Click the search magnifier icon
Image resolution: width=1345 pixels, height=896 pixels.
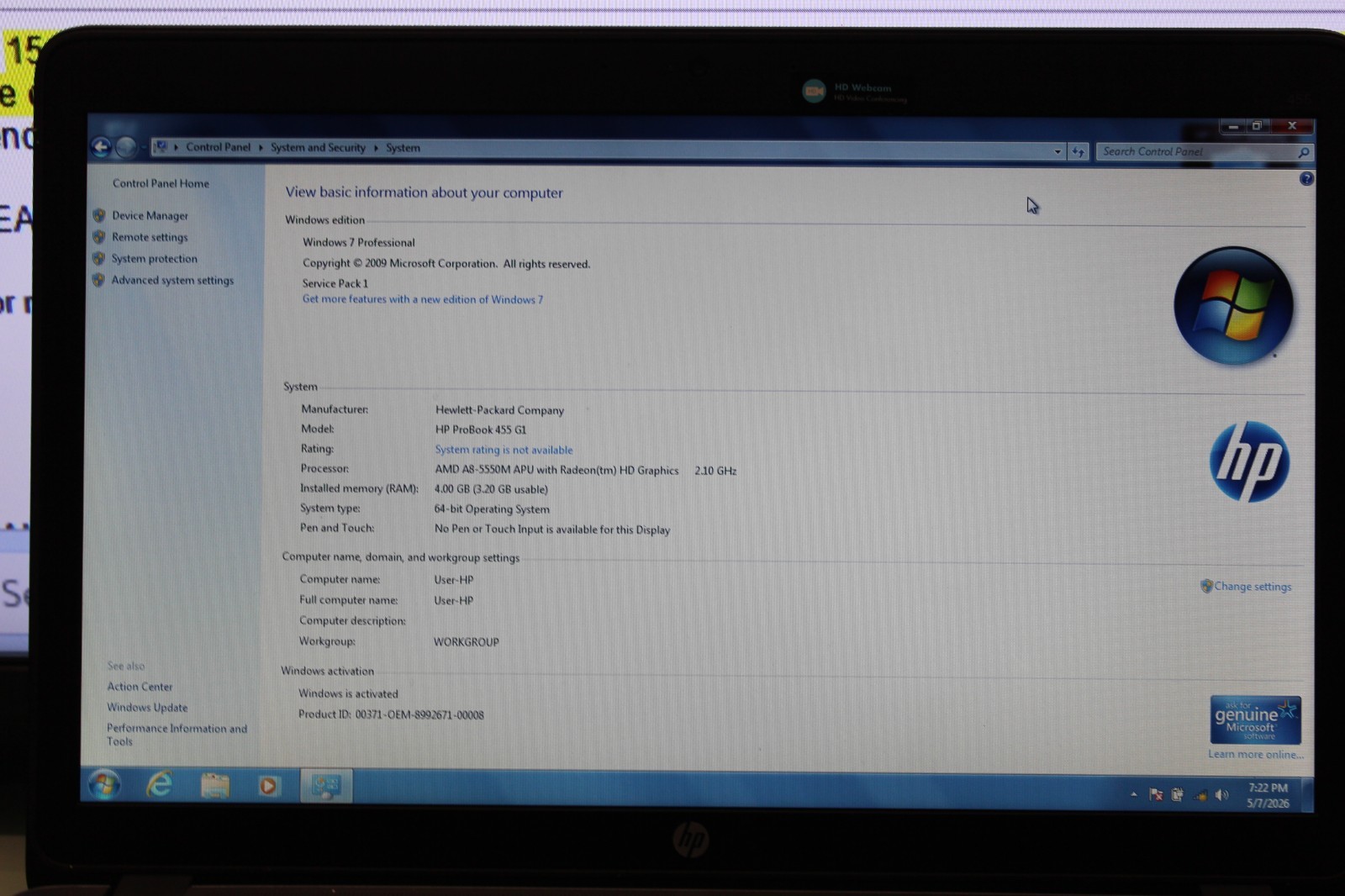[1304, 152]
